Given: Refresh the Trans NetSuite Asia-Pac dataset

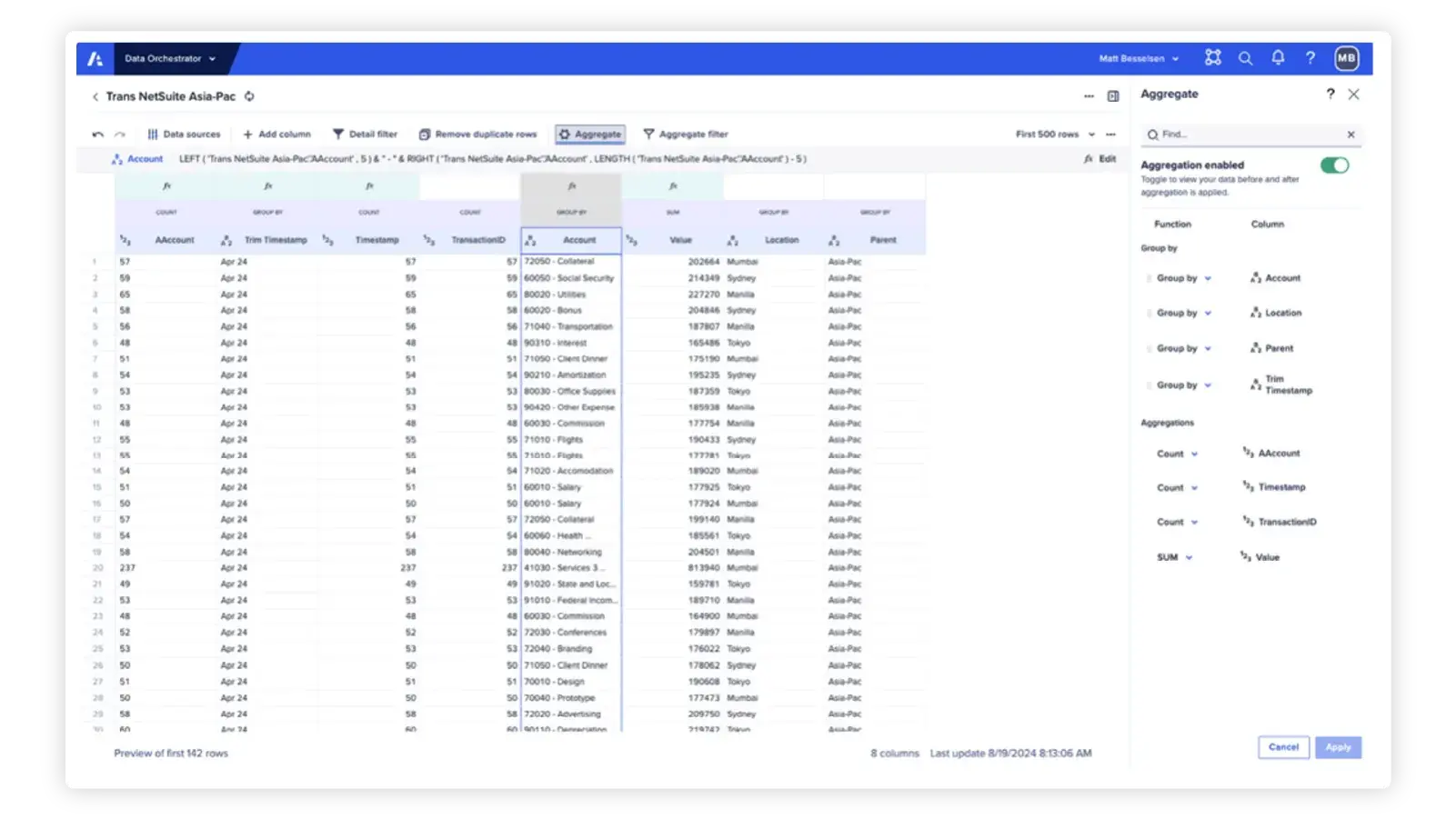Looking at the screenshot, I should (x=249, y=95).
